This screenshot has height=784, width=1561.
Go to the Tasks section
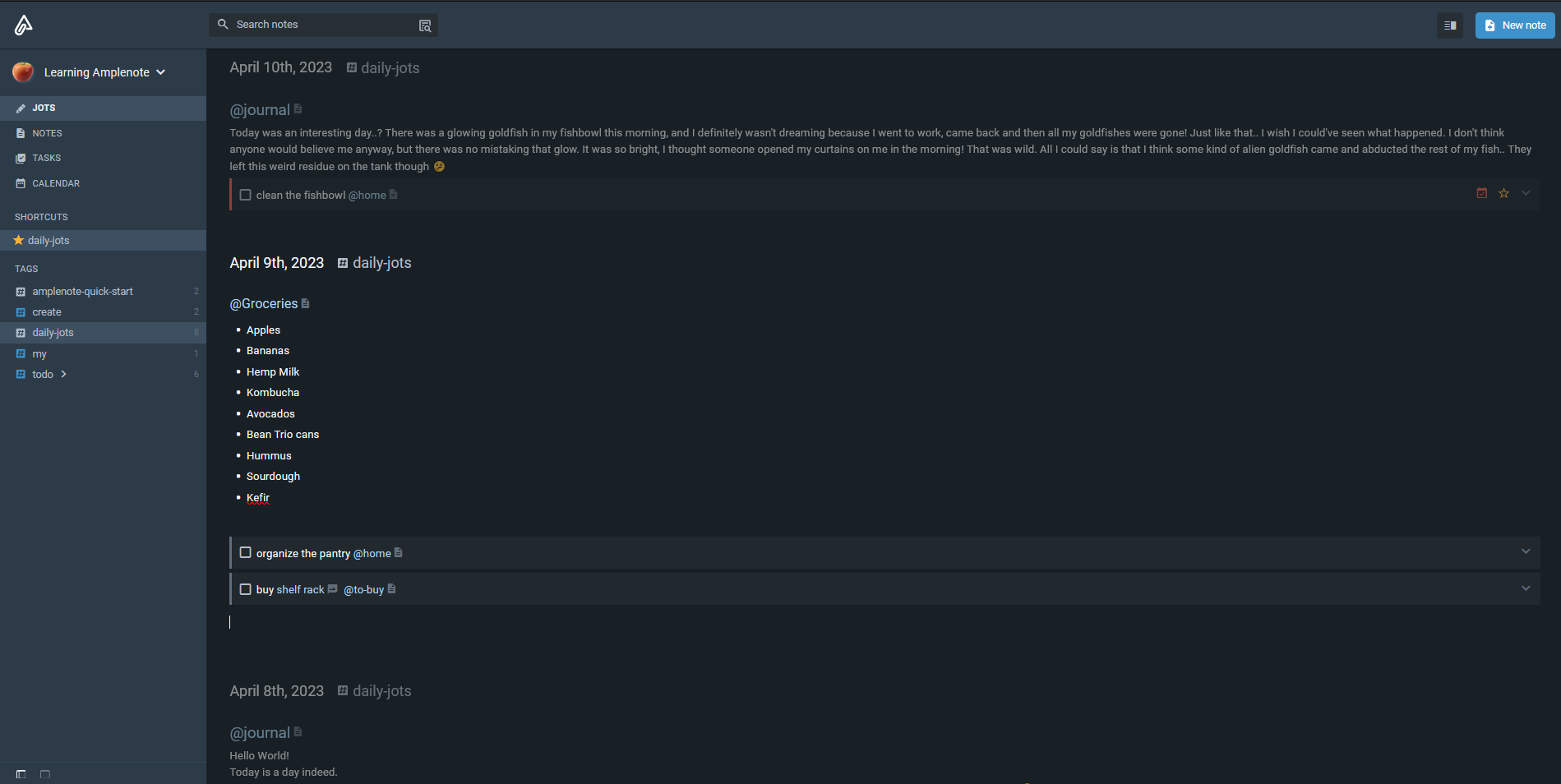coord(46,158)
